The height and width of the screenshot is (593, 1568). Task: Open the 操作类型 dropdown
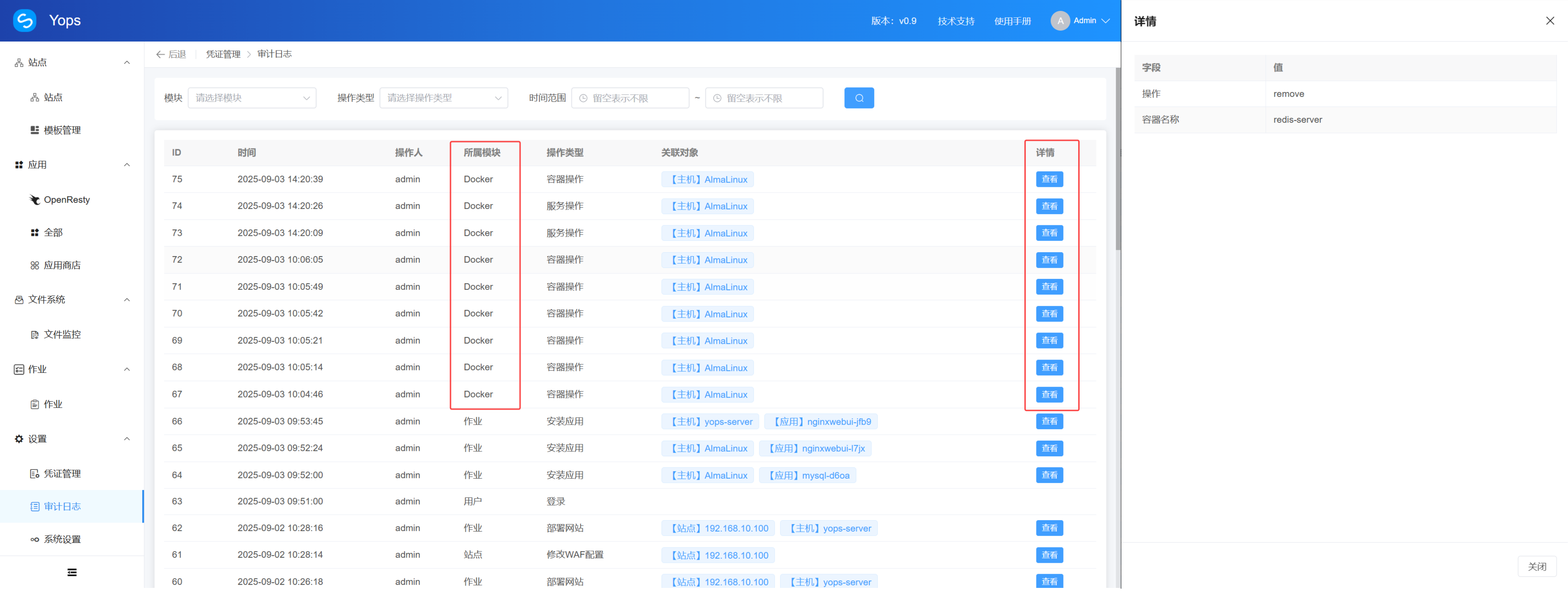coord(444,98)
